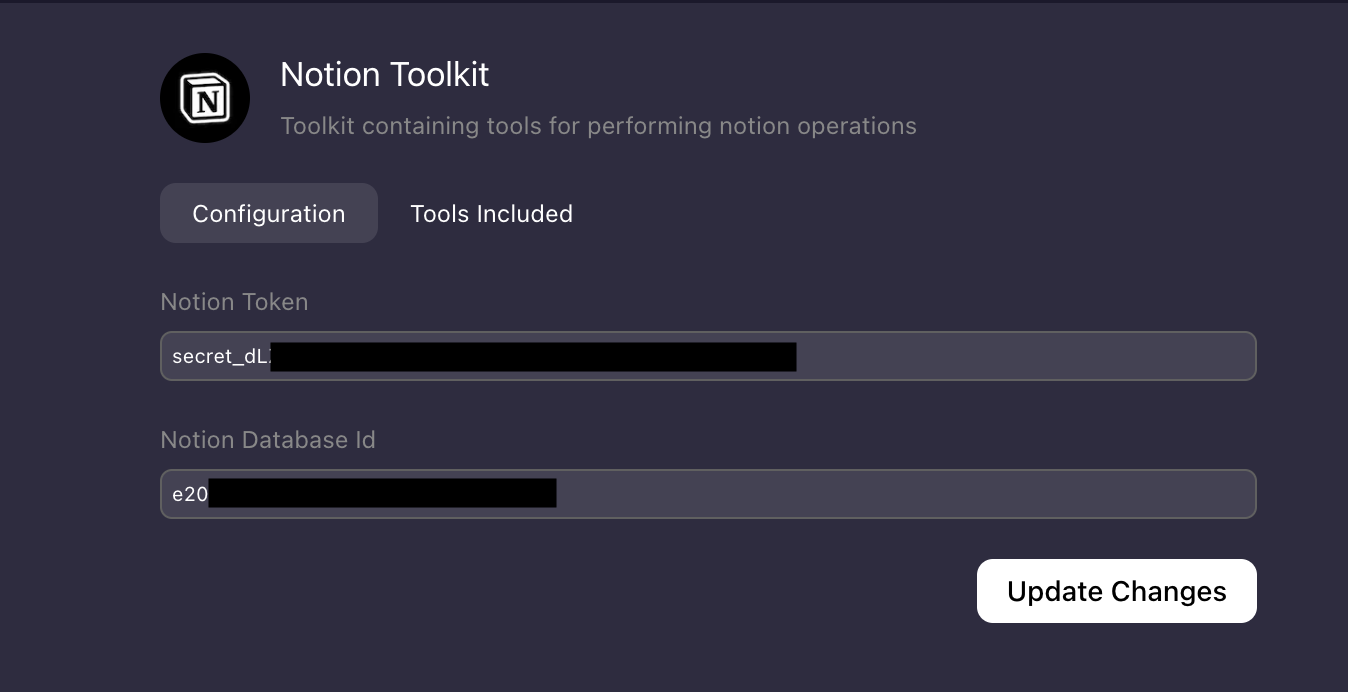Click the toolkit description text
Image resolution: width=1348 pixels, height=692 pixels.
pos(598,126)
